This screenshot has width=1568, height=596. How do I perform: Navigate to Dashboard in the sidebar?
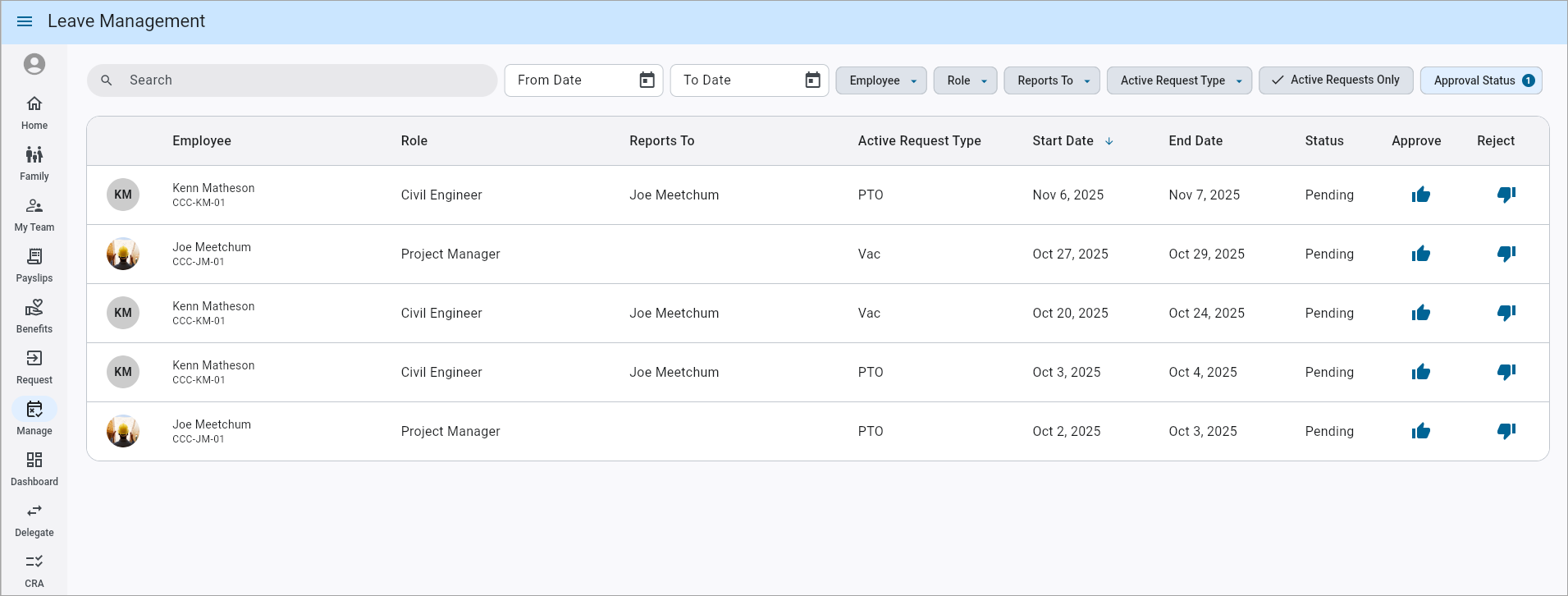34,469
